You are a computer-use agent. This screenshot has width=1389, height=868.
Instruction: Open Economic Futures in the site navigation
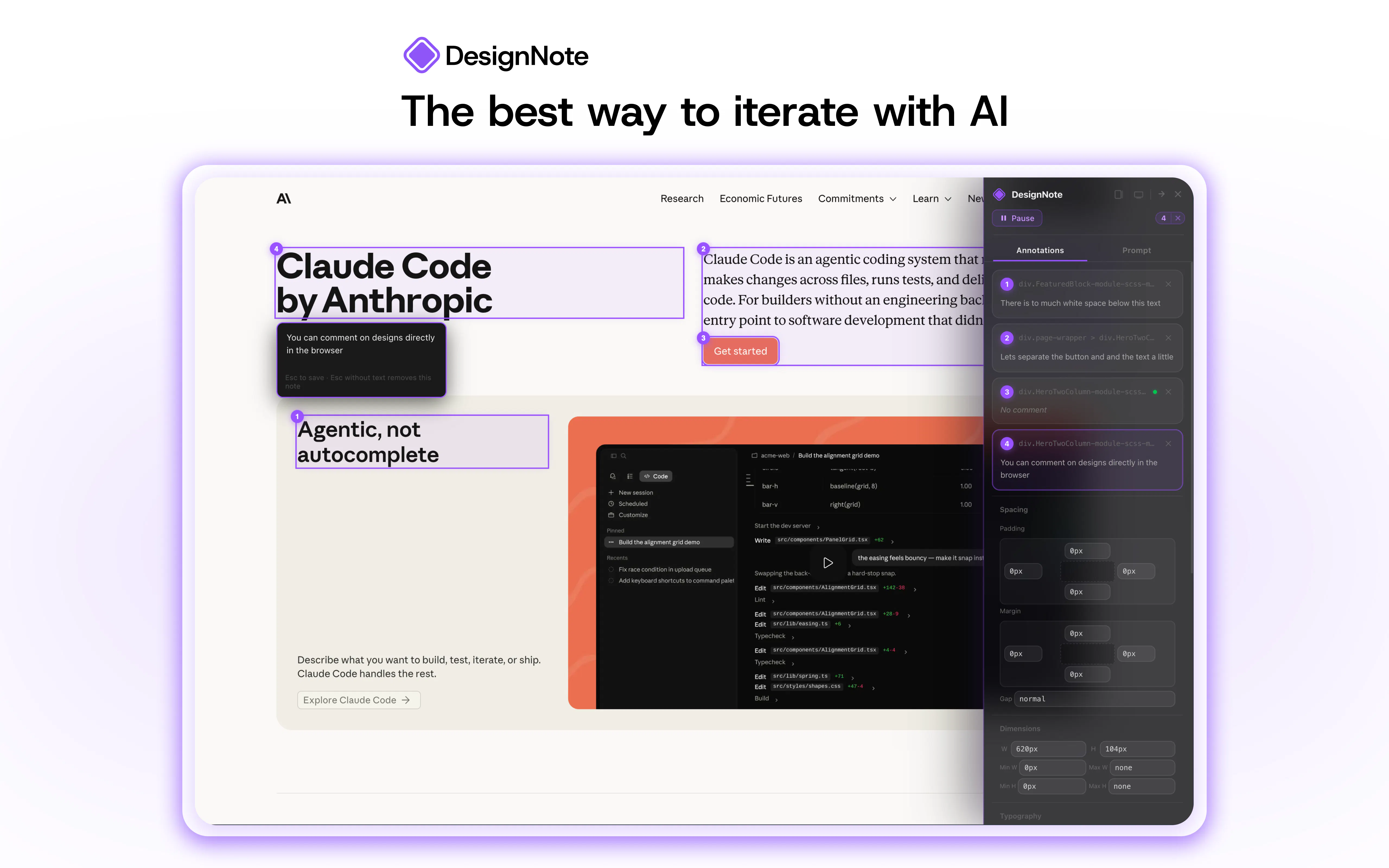point(761,199)
